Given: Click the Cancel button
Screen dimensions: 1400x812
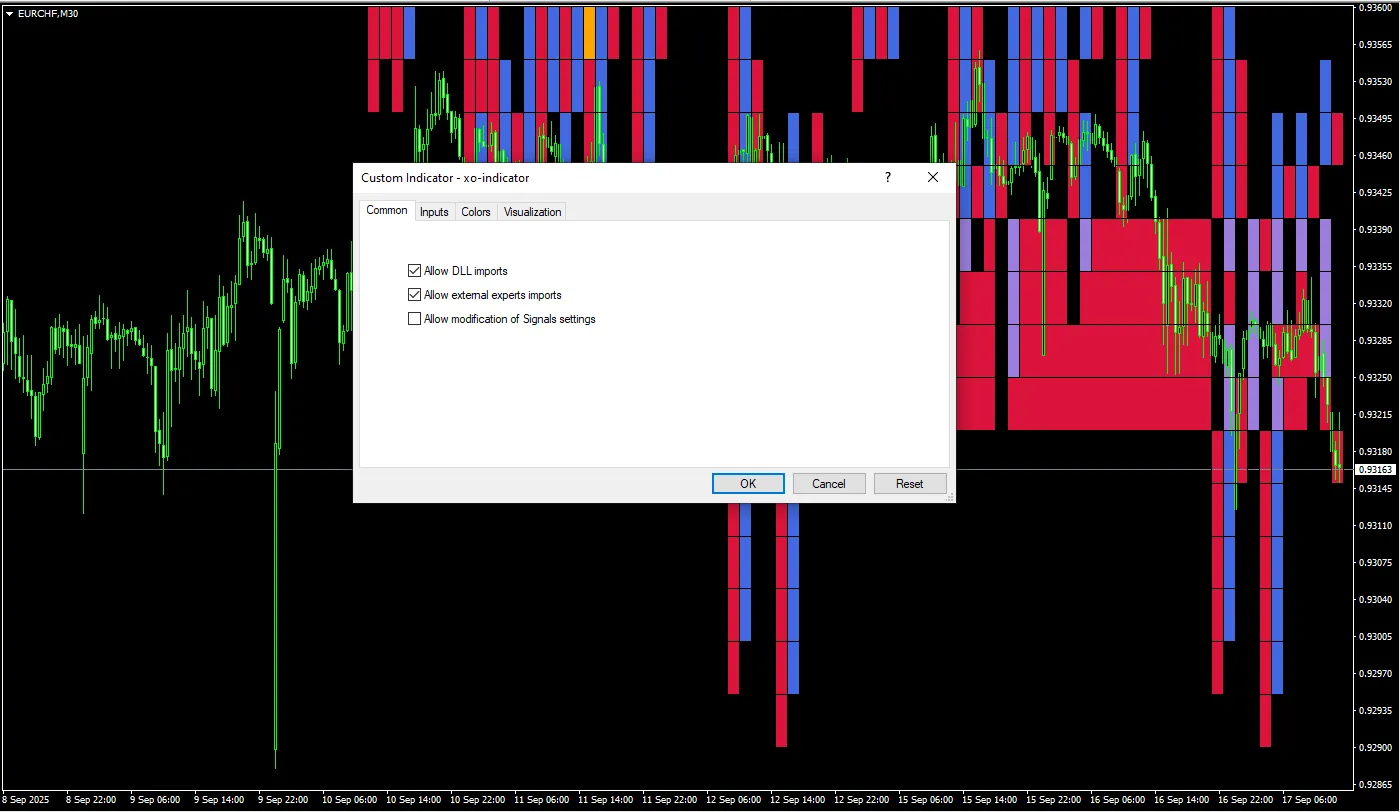Looking at the screenshot, I should (x=828, y=484).
